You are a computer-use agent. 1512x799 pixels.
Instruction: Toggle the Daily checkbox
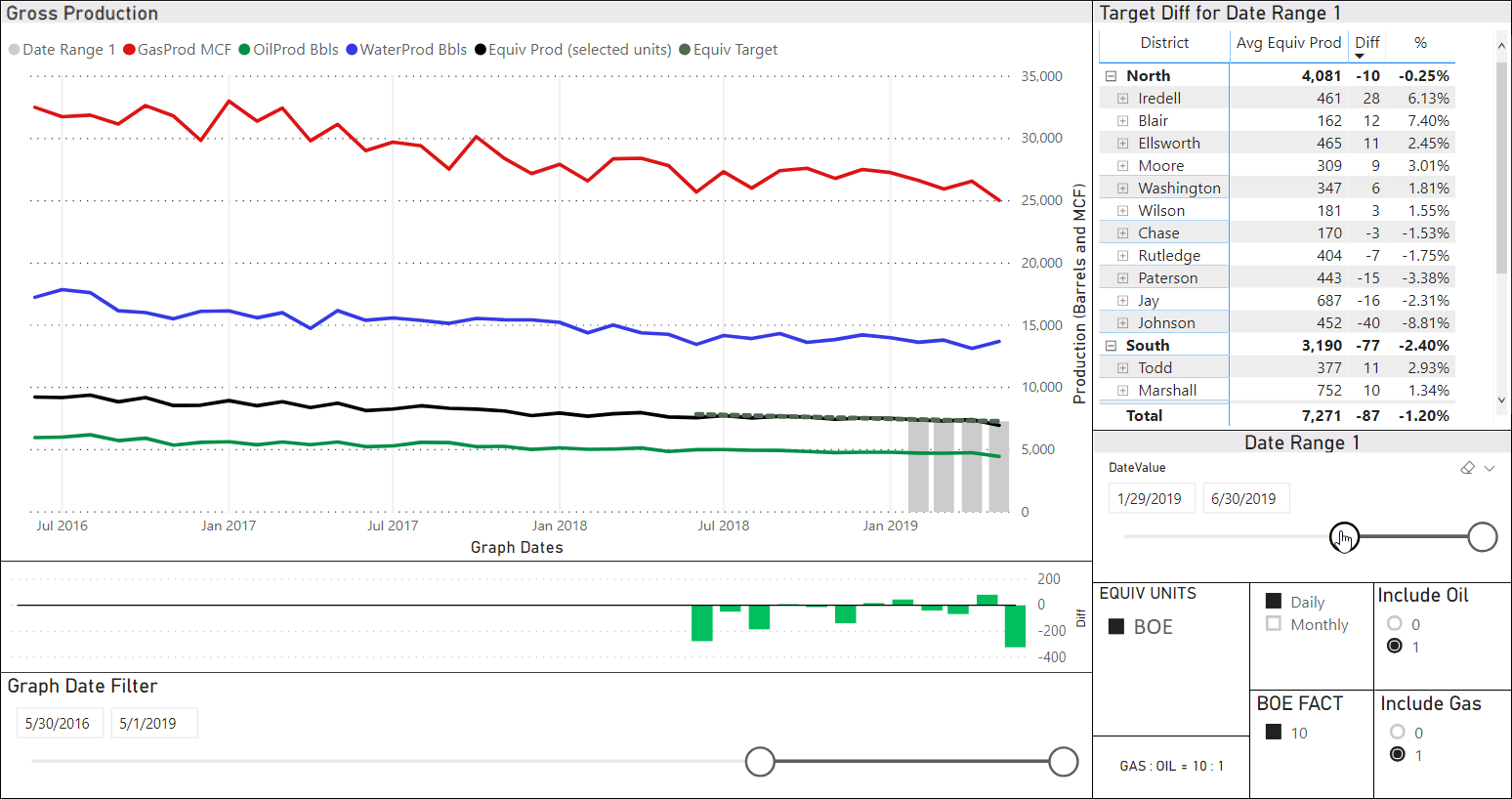[1274, 602]
